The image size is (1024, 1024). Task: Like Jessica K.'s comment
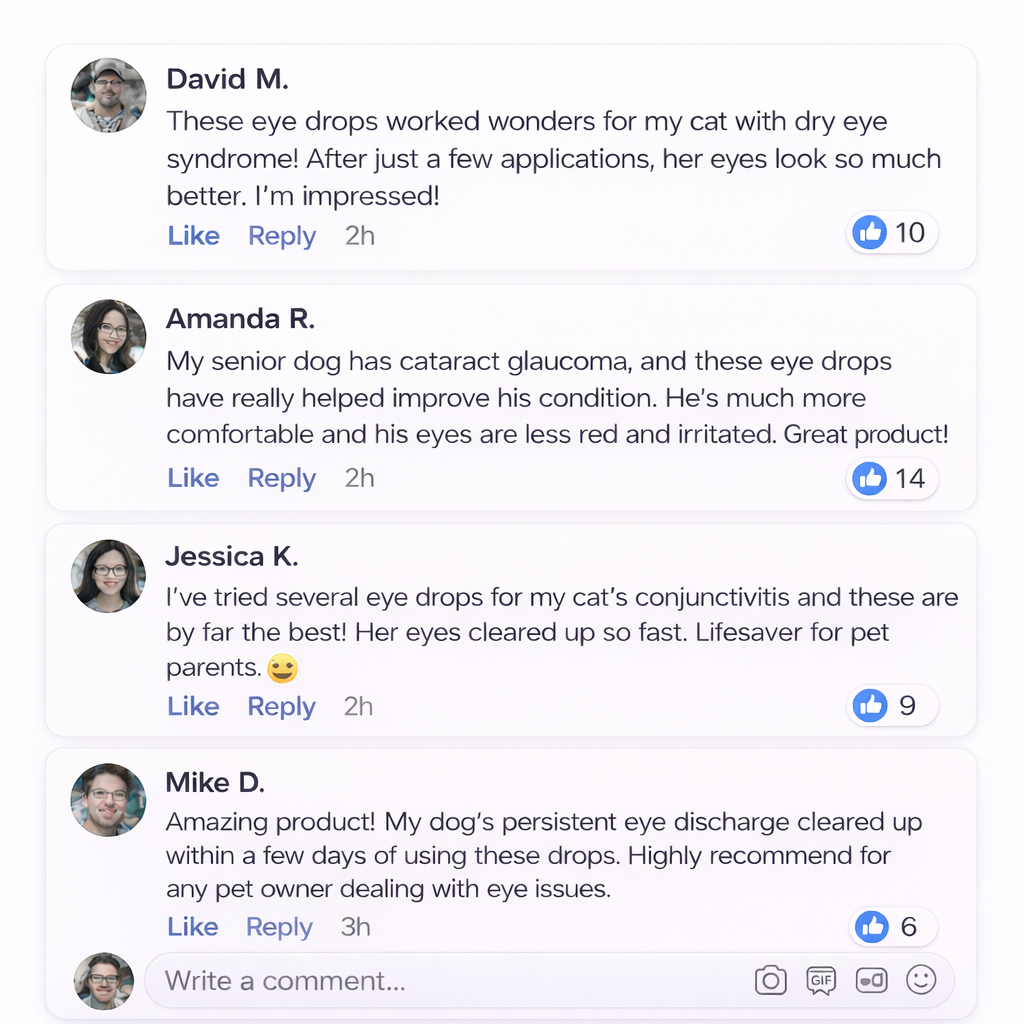point(193,707)
